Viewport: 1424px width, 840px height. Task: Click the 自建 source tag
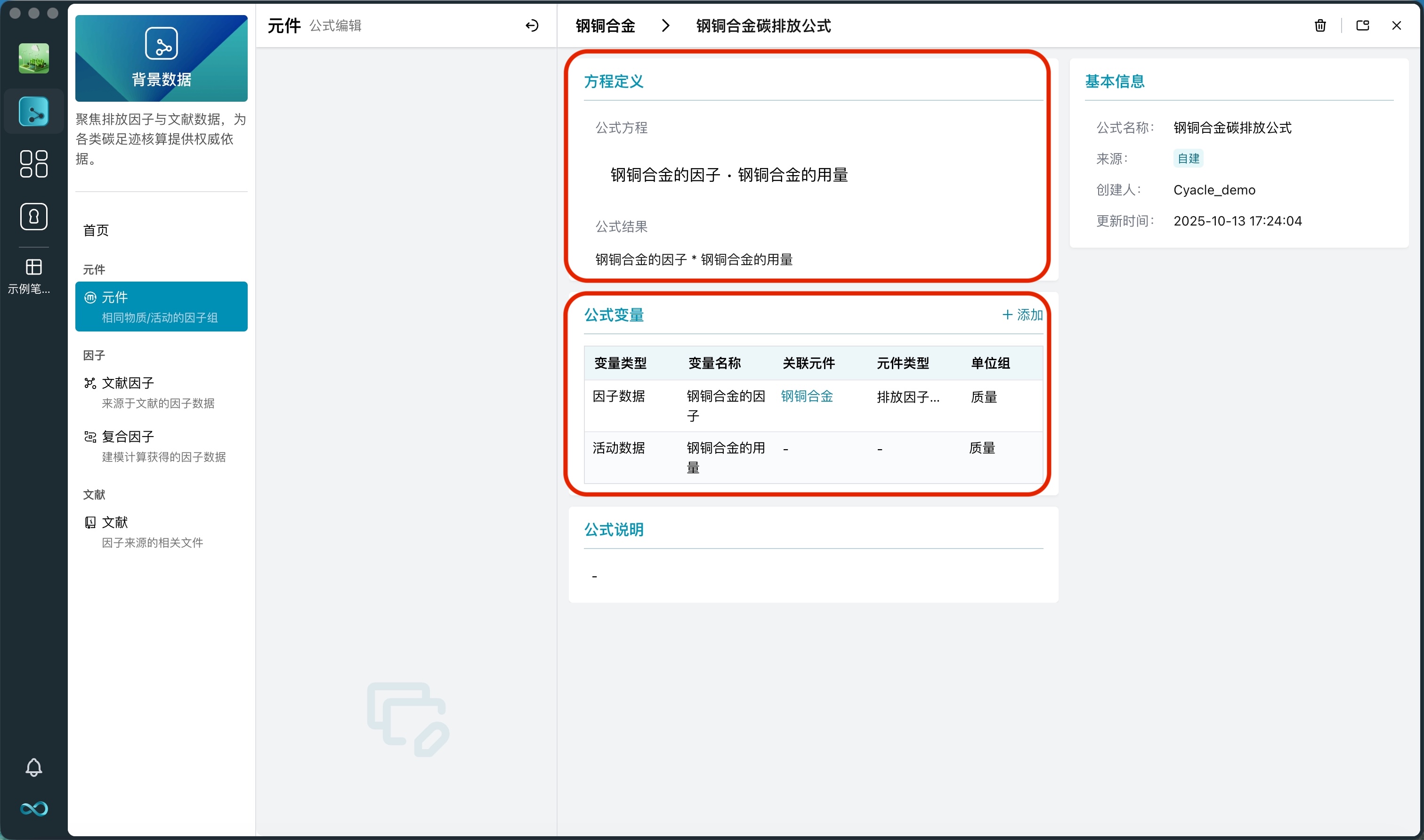(1188, 159)
